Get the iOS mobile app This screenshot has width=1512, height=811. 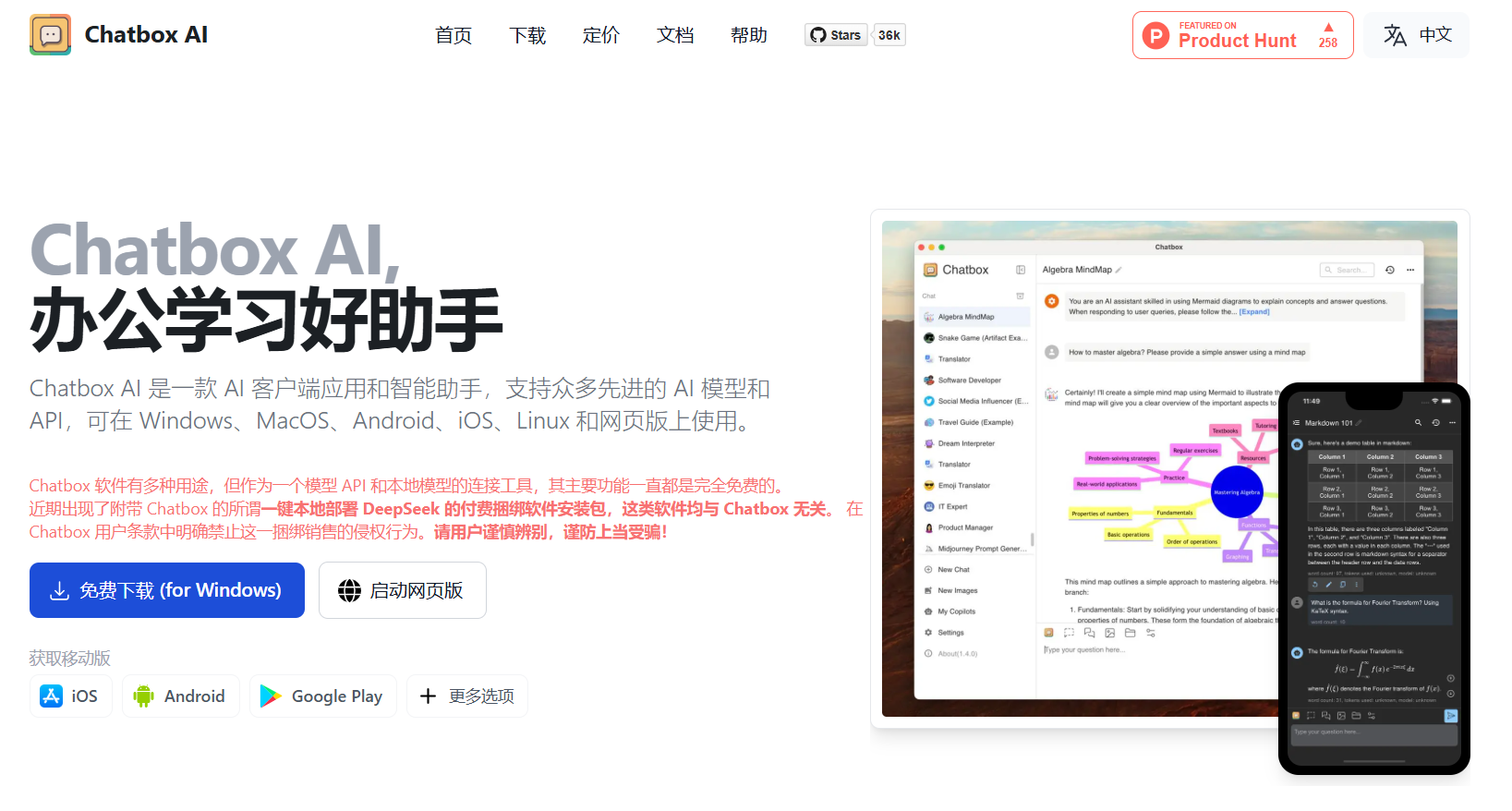70,696
